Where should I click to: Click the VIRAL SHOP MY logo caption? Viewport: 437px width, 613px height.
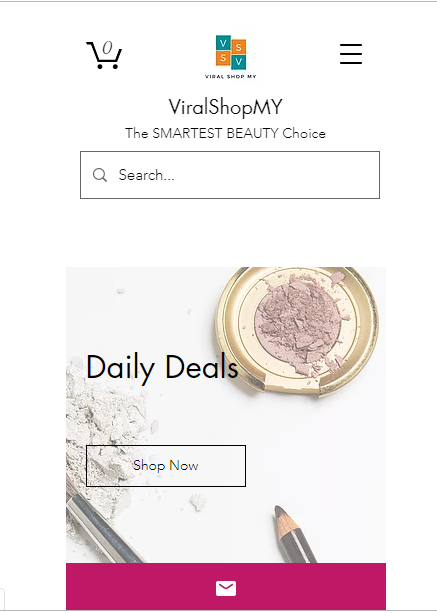click(231, 77)
